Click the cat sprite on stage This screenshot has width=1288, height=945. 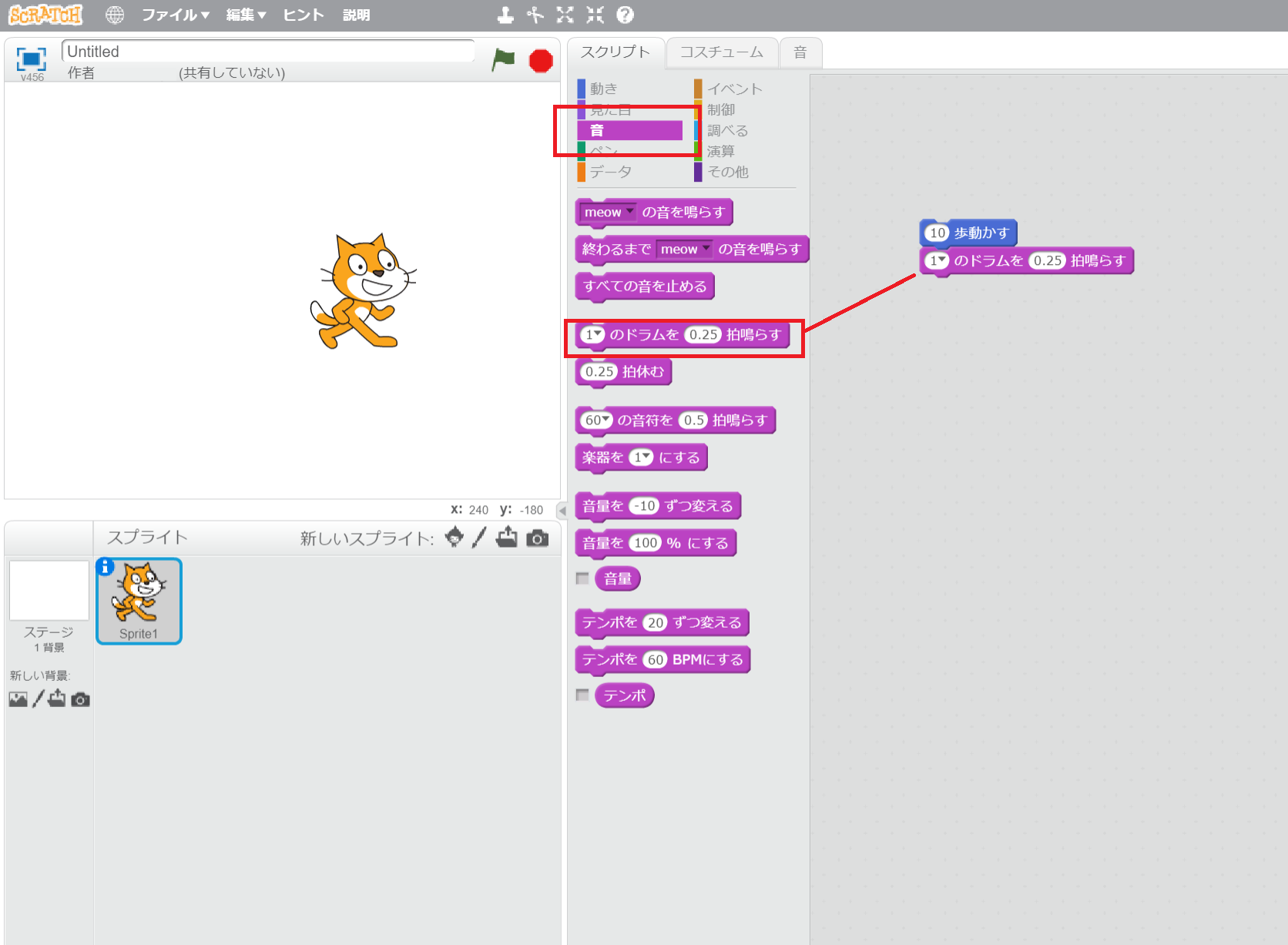pyautogui.click(x=364, y=291)
